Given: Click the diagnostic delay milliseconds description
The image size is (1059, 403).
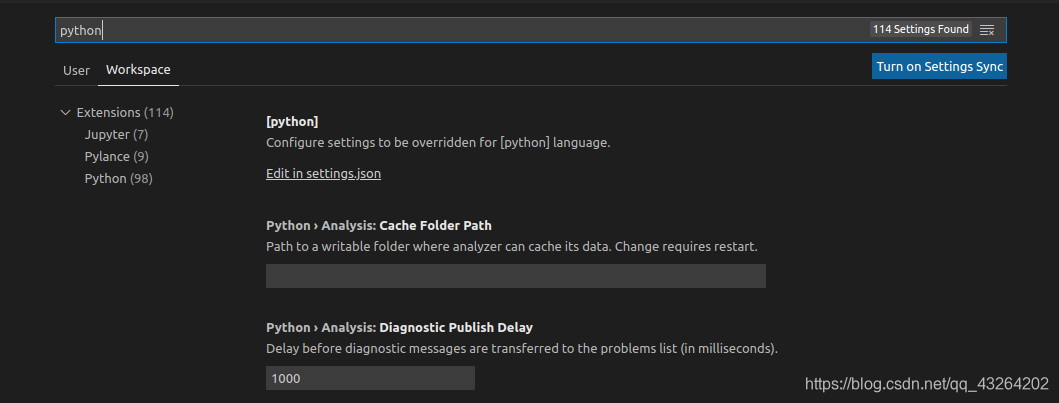Looking at the screenshot, I should click(521, 349).
